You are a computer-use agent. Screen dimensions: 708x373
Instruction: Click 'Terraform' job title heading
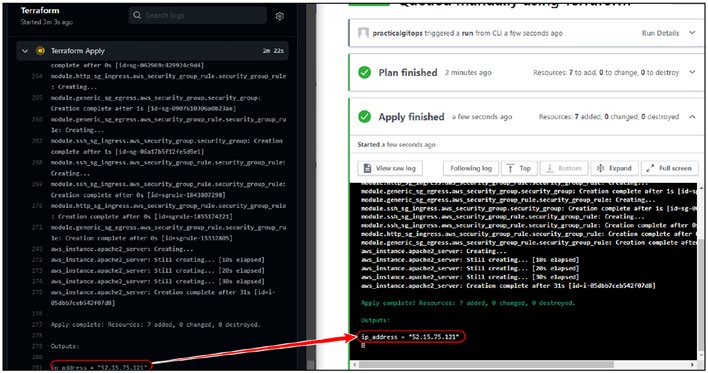coord(40,10)
